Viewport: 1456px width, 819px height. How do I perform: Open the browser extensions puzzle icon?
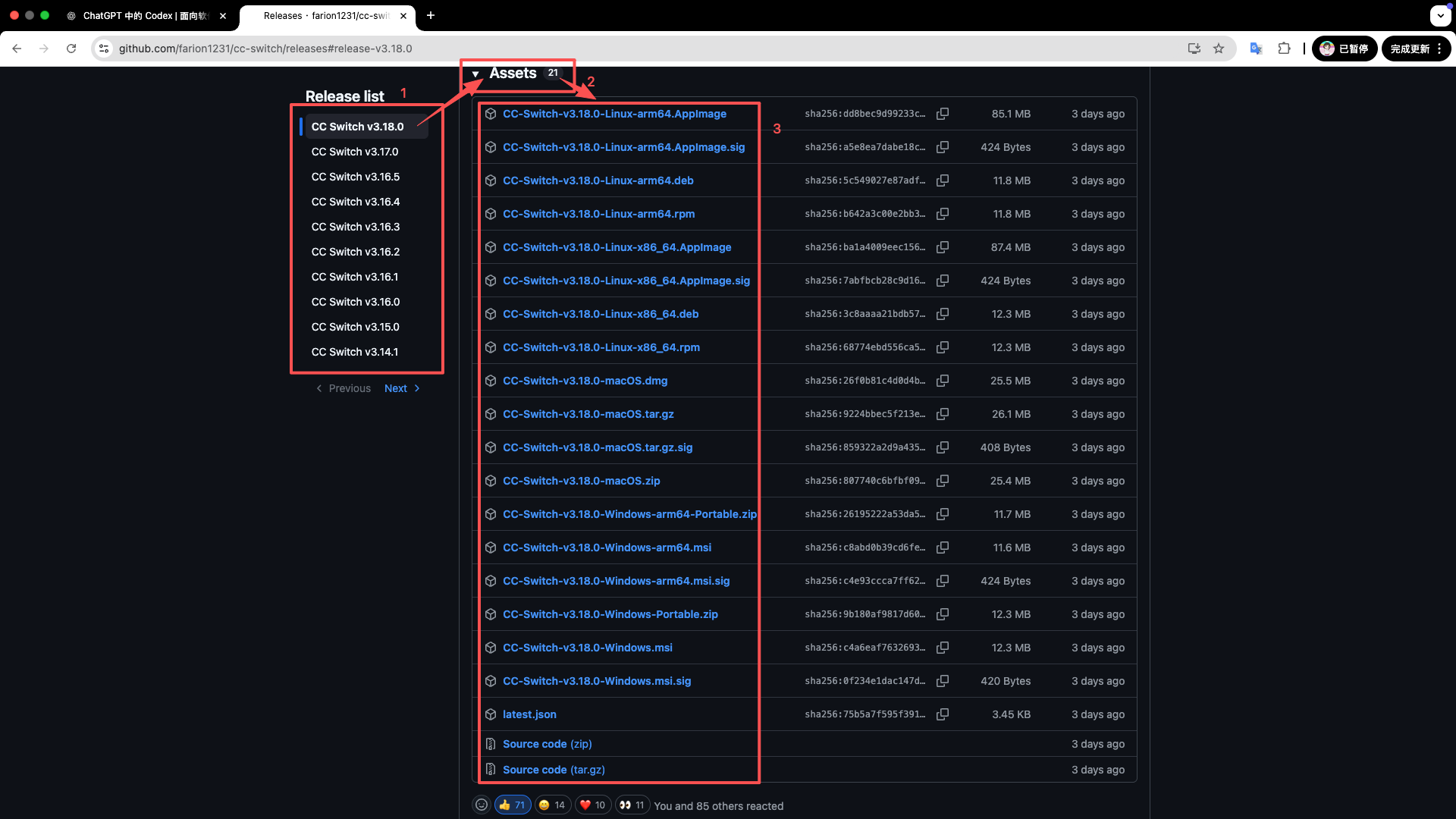tap(1284, 49)
